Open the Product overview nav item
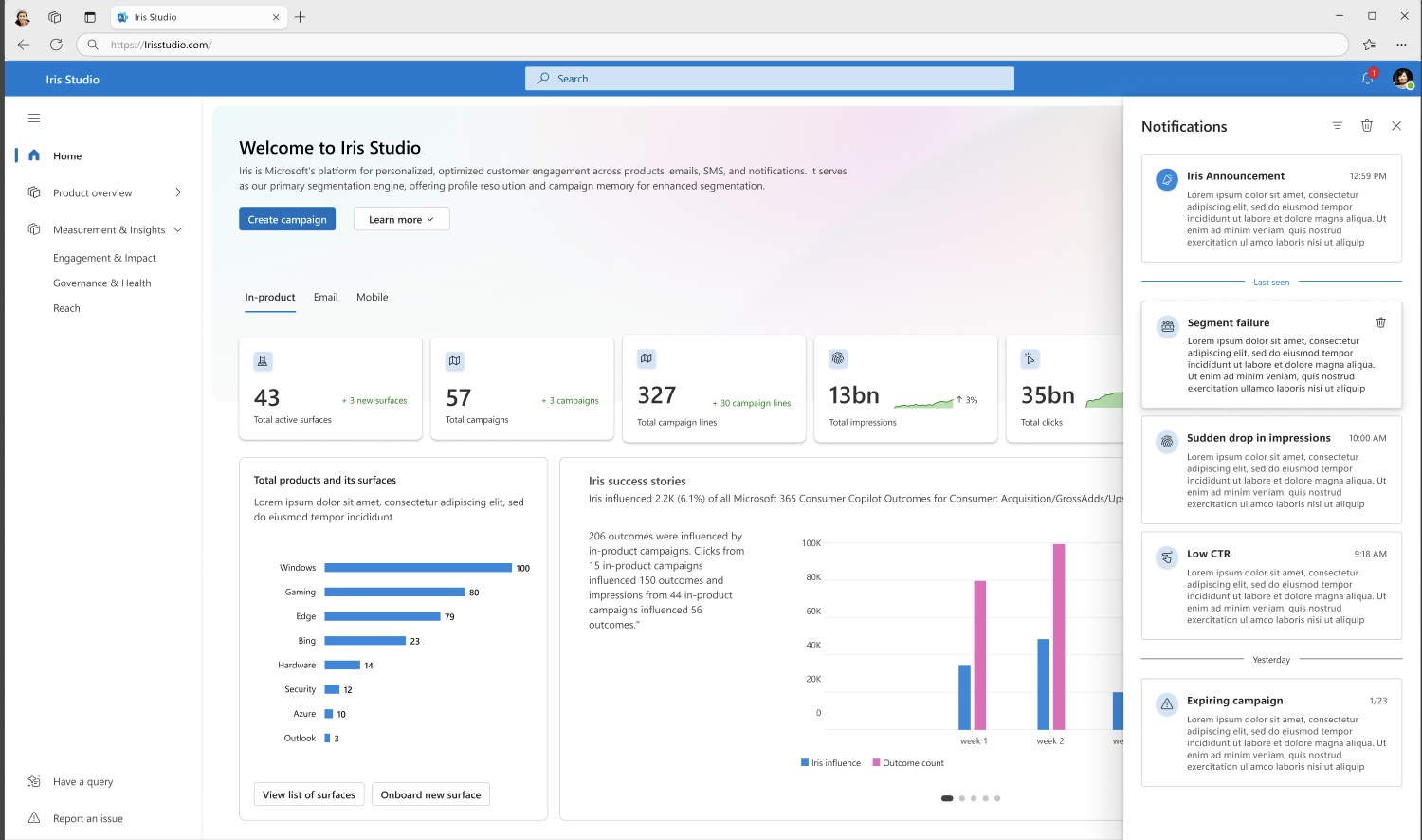 93,192
